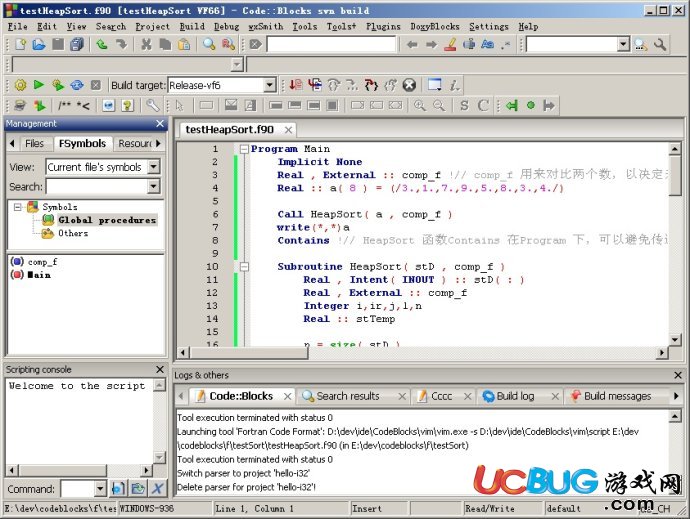The width and height of the screenshot is (690, 519).
Task: Open the code completion scope dropdown
Action: click(237, 65)
